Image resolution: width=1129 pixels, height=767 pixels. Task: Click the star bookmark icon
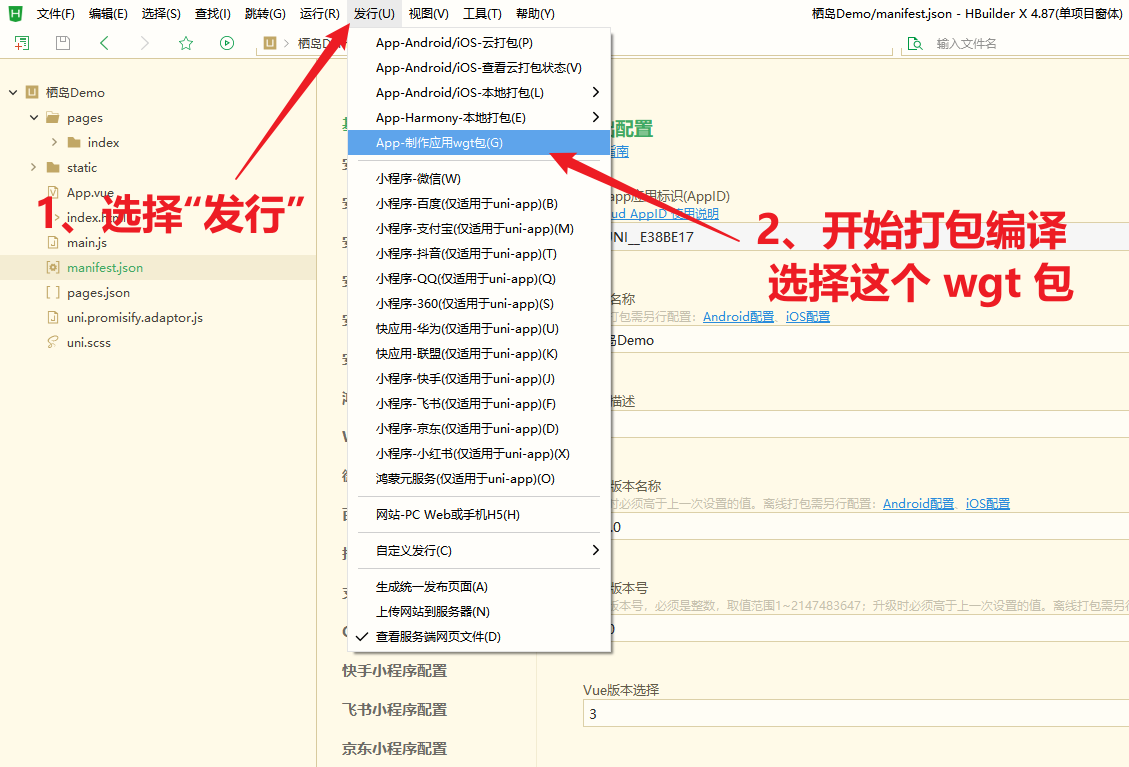pyautogui.click(x=186, y=43)
